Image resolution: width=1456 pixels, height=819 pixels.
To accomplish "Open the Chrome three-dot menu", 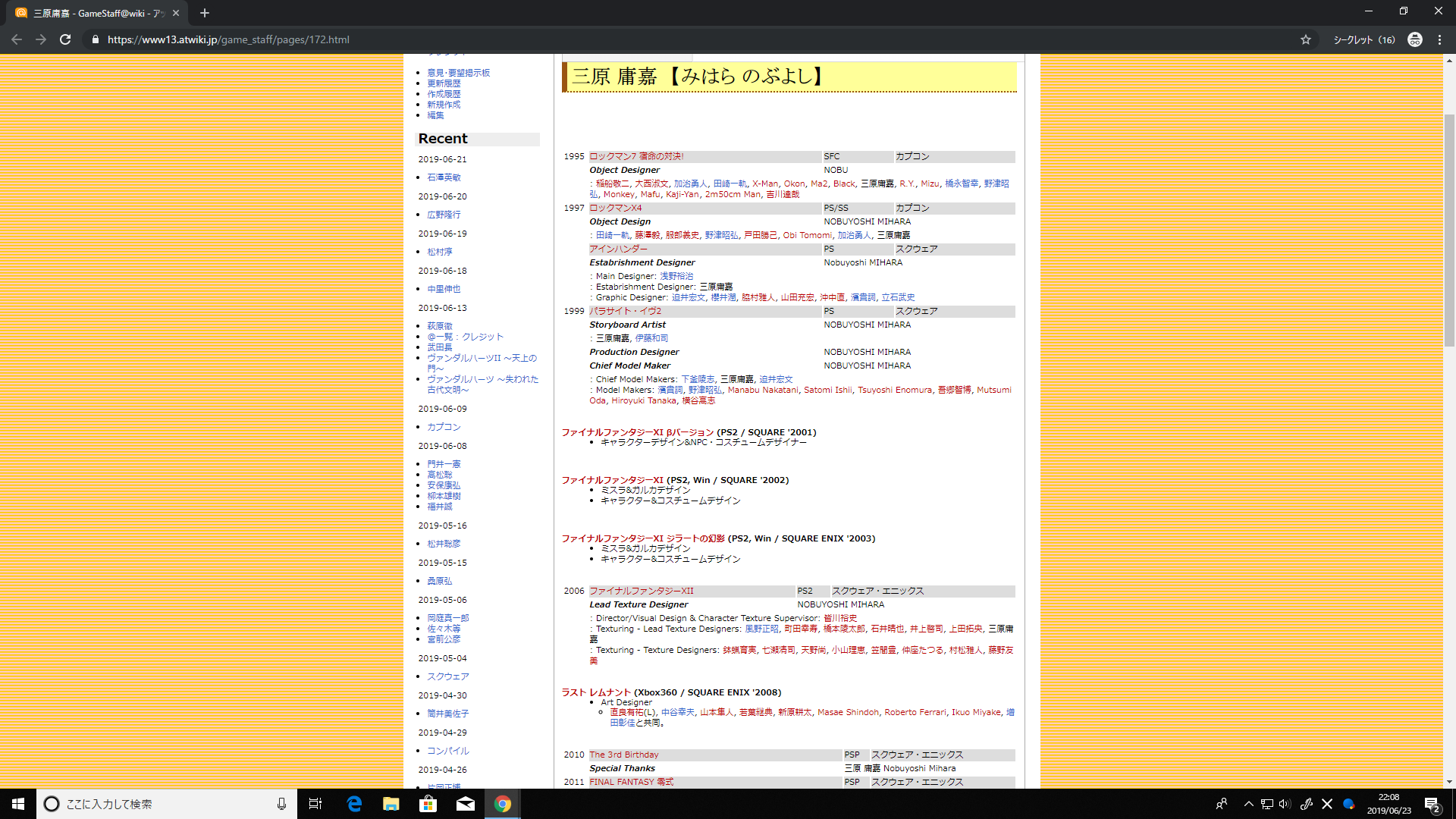I will click(1439, 39).
